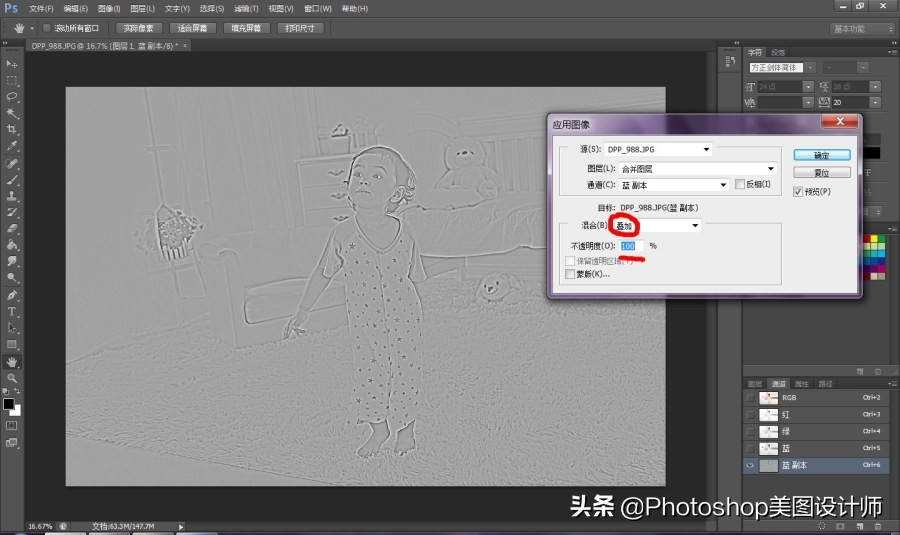Open the leading dropdown arrow
The height and width of the screenshot is (535, 900).
pyautogui.click(x=875, y=87)
